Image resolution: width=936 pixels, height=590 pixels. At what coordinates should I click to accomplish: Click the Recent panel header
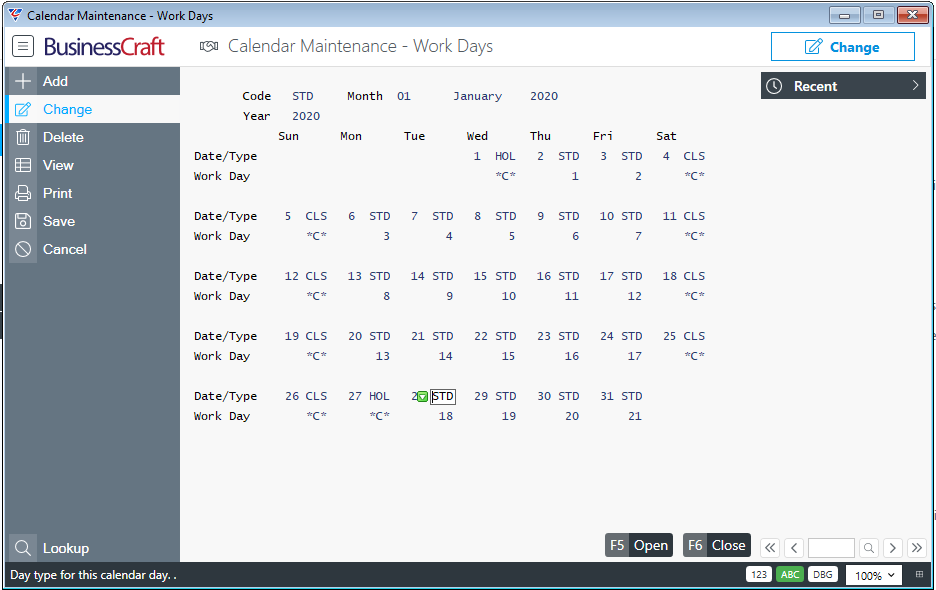click(x=843, y=86)
